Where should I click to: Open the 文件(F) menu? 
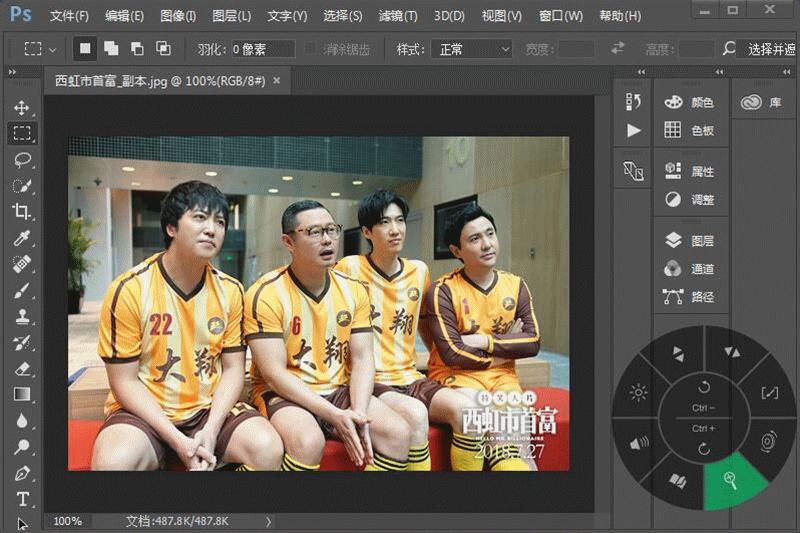(x=69, y=16)
